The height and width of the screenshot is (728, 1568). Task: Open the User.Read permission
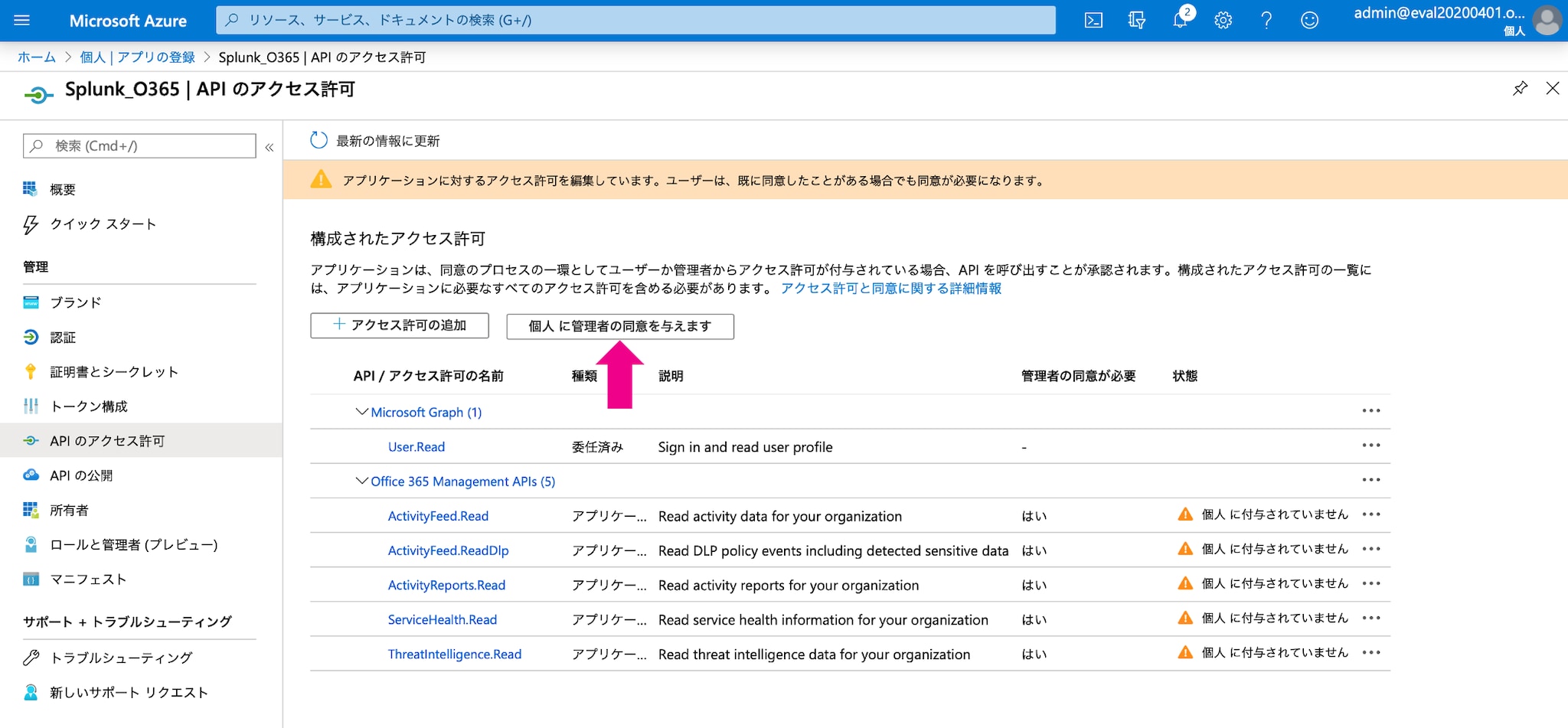pyautogui.click(x=416, y=447)
